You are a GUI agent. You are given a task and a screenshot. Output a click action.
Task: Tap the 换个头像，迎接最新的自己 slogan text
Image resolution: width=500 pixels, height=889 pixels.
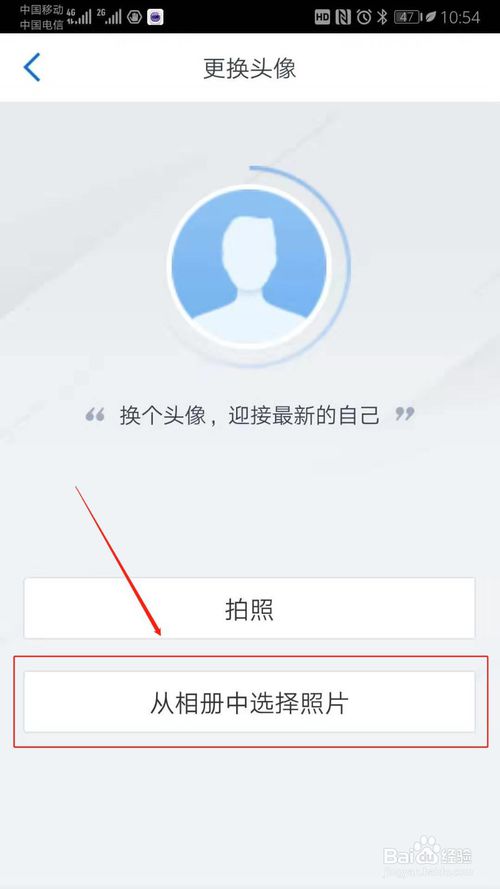click(x=249, y=416)
